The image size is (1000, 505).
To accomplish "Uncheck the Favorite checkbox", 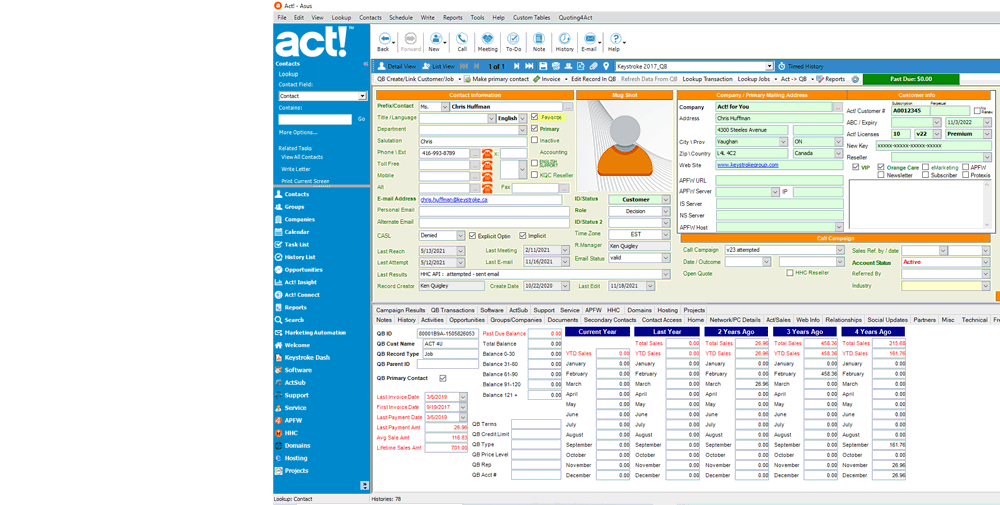I will point(534,117).
